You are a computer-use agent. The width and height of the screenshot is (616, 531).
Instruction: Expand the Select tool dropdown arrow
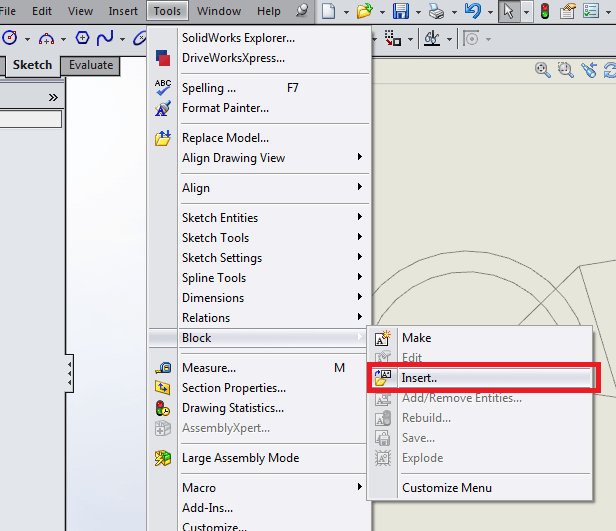point(526,12)
